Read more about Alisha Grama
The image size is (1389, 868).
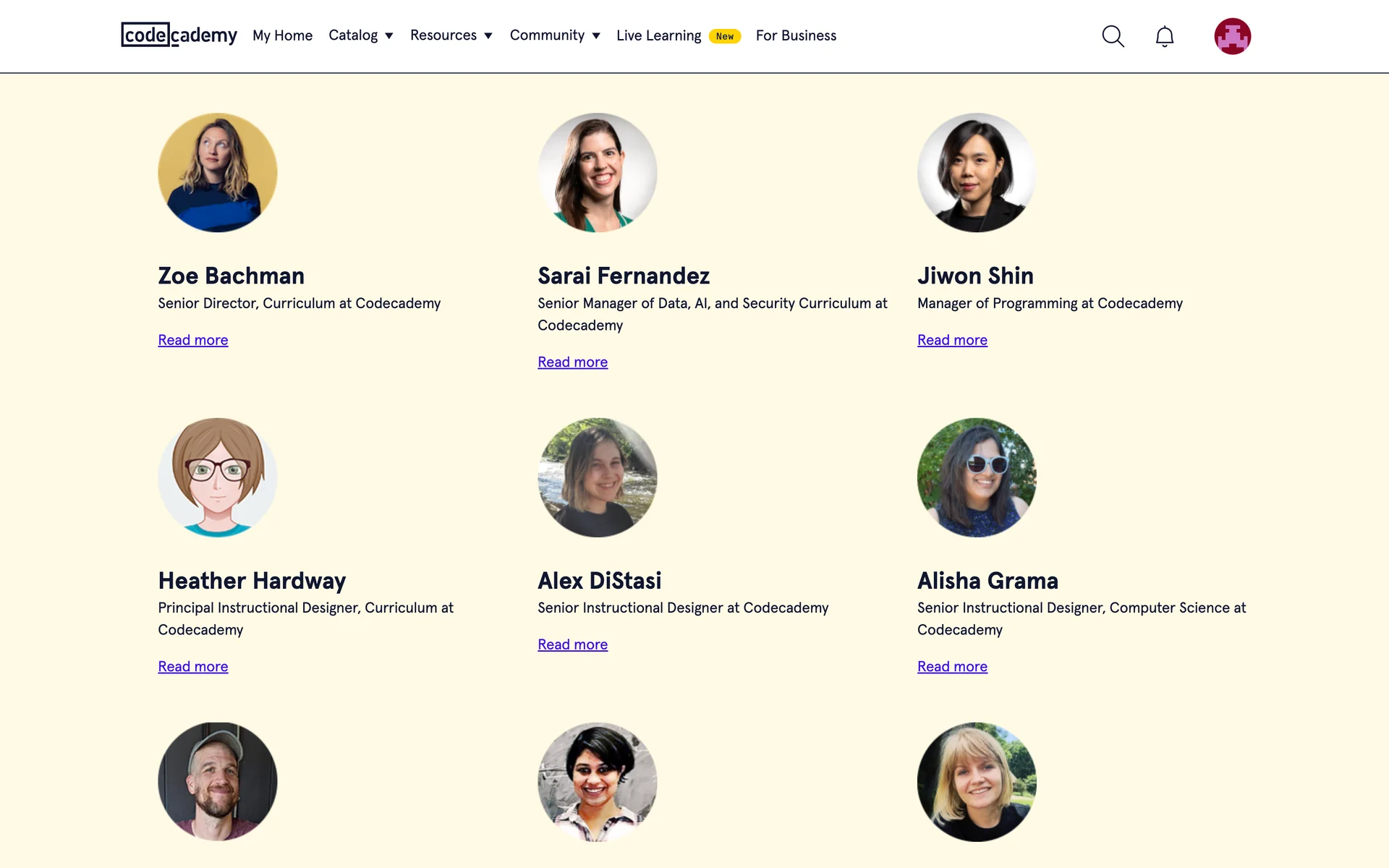coord(952,667)
